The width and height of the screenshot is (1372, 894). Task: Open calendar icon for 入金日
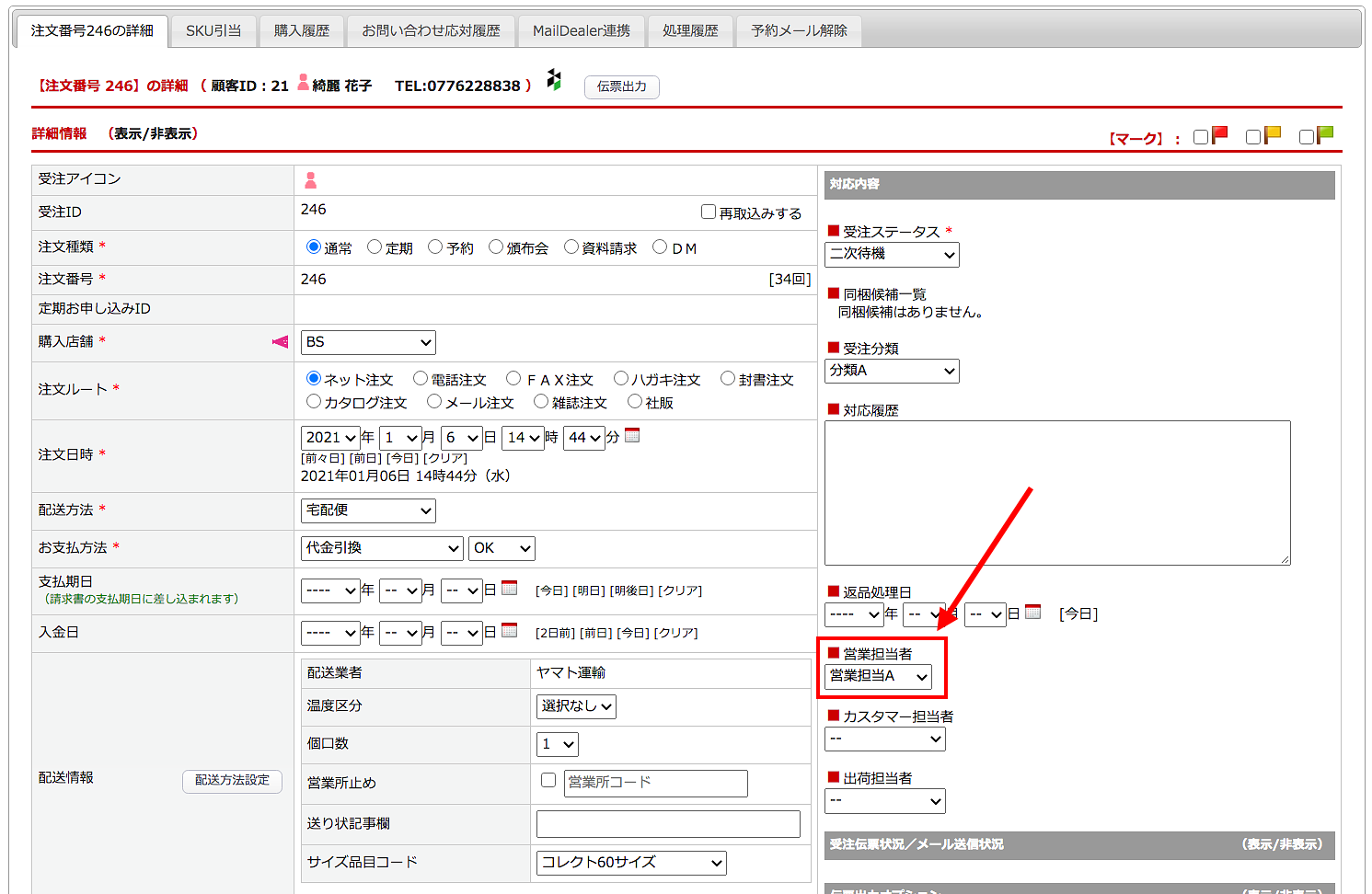(509, 631)
